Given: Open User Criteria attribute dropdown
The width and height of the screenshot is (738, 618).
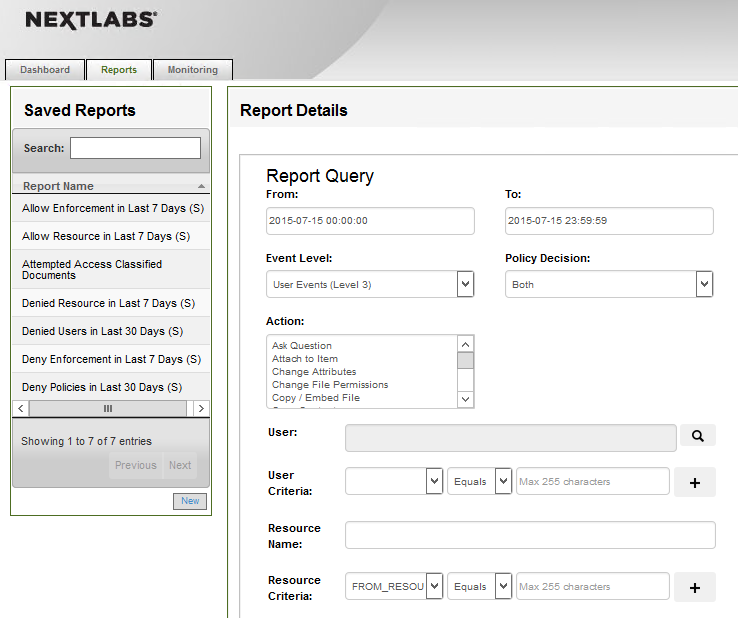Looking at the screenshot, I should coord(394,481).
